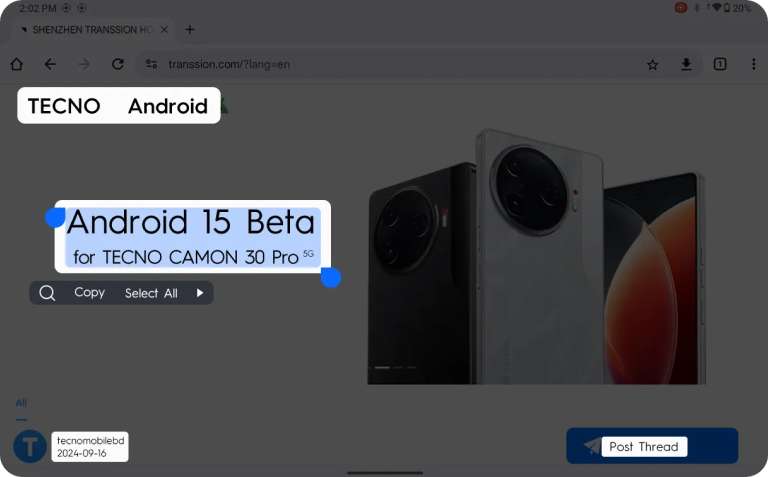The width and height of the screenshot is (768, 477).
Task: Open tecnomobilebd author name
Action: tap(91, 440)
